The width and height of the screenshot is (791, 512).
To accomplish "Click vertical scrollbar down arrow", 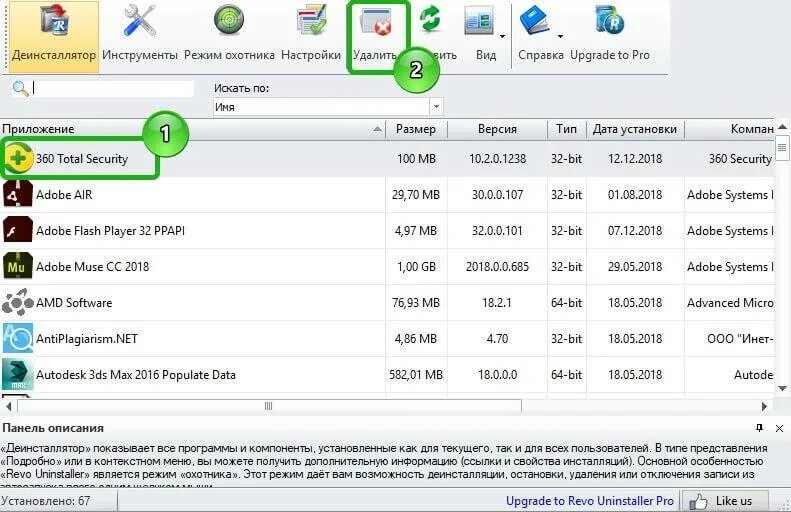I will pyautogui.click(x=782, y=388).
